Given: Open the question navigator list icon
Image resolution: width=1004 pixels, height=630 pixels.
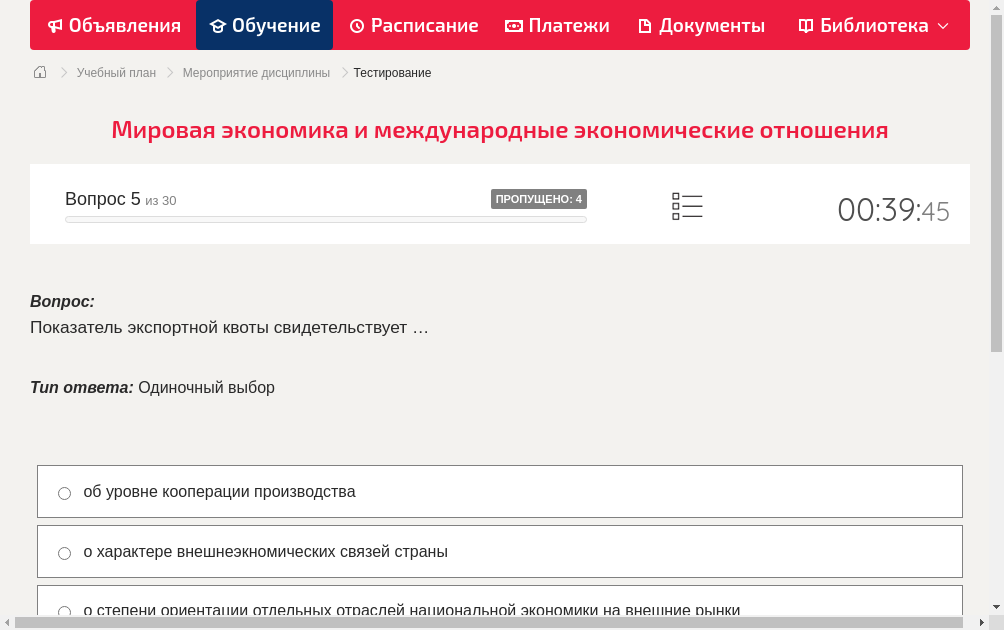Looking at the screenshot, I should pos(687,206).
